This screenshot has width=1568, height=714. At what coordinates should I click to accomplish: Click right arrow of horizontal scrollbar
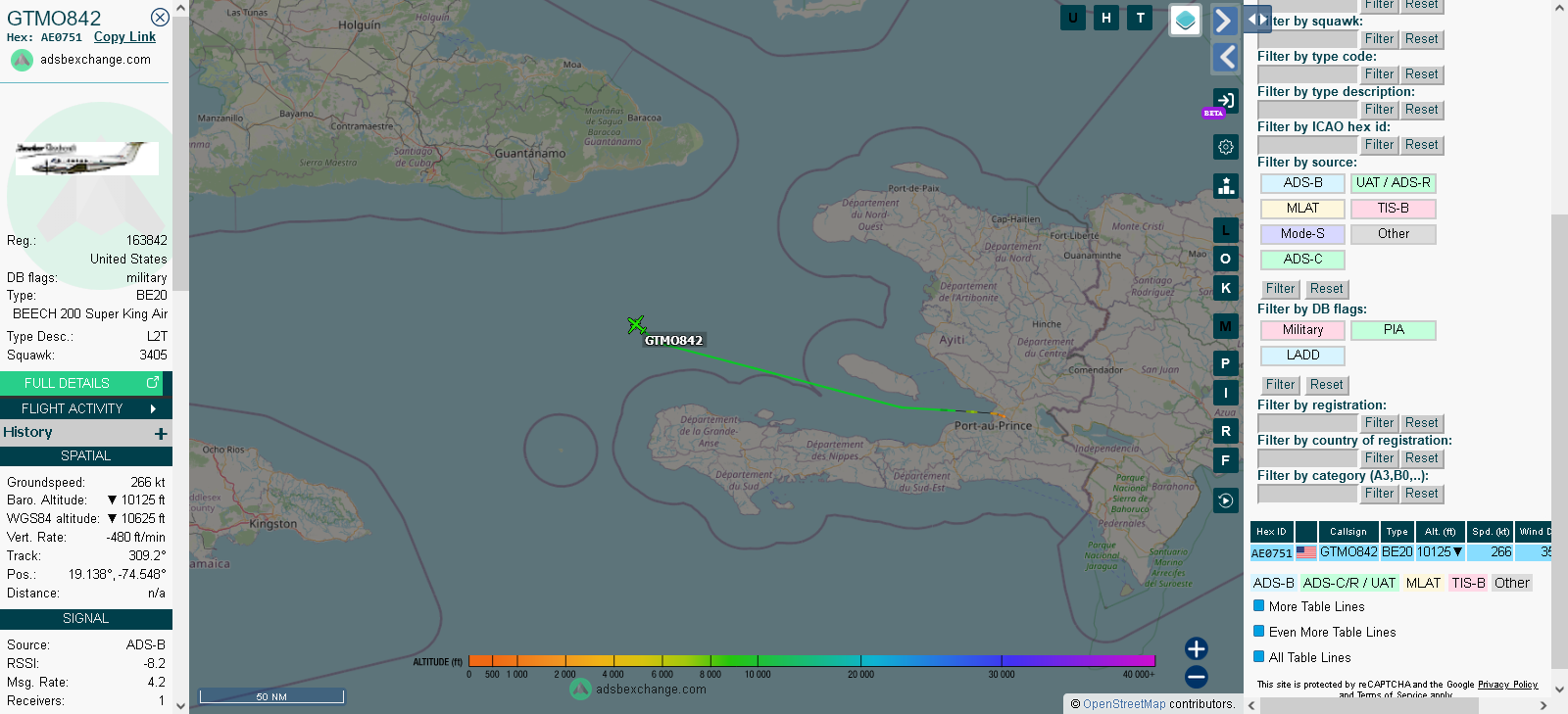[1543, 705]
